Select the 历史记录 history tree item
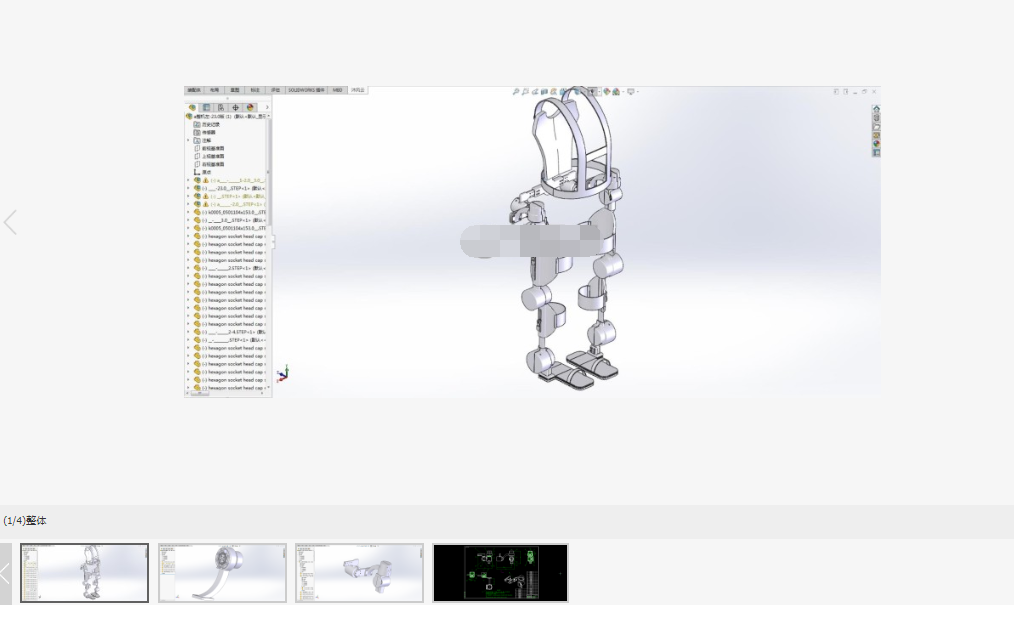 pyautogui.click(x=207, y=124)
